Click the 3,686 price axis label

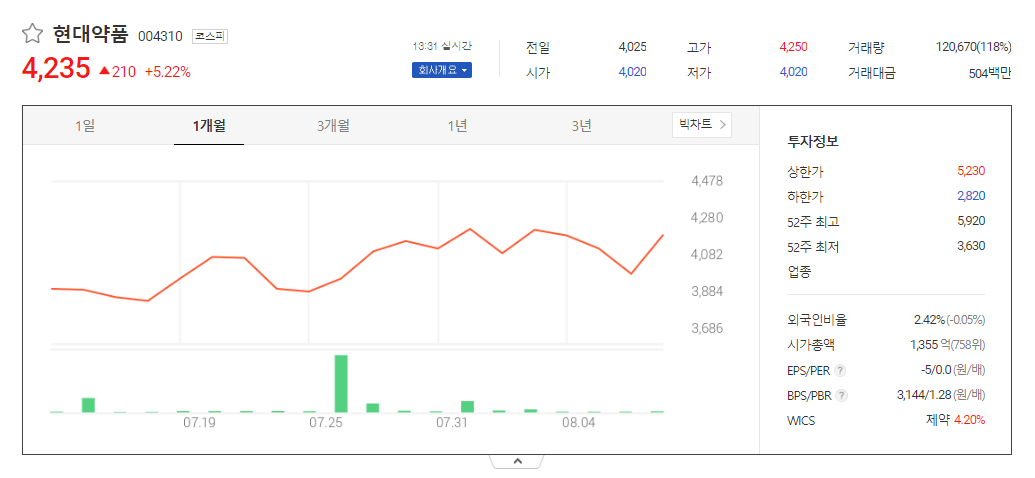coord(707,328)
